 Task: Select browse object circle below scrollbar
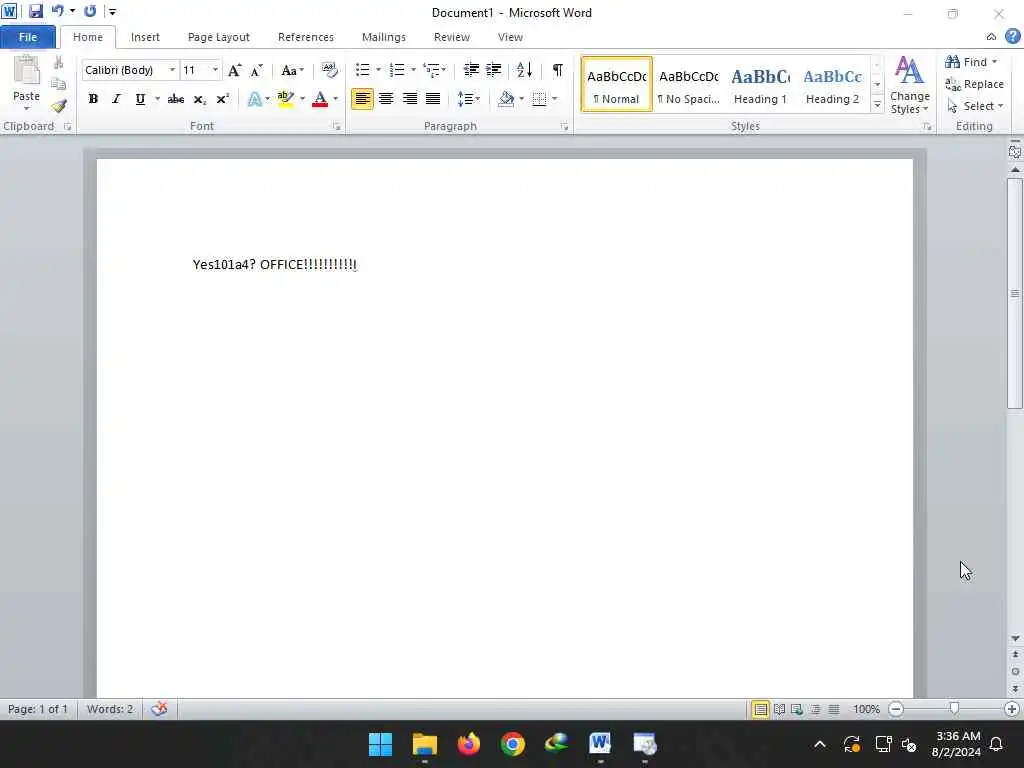pos(1015,671)
